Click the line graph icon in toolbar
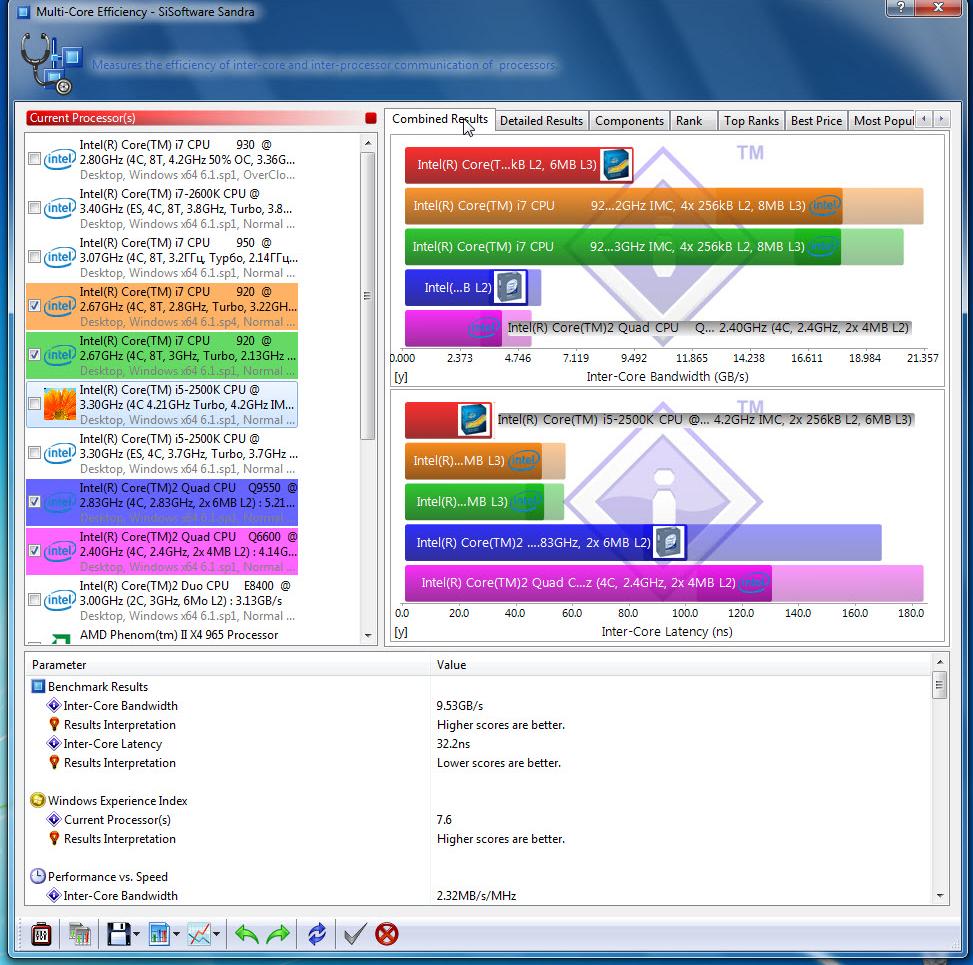Screen dimensions: 973x965 [199, 934]
